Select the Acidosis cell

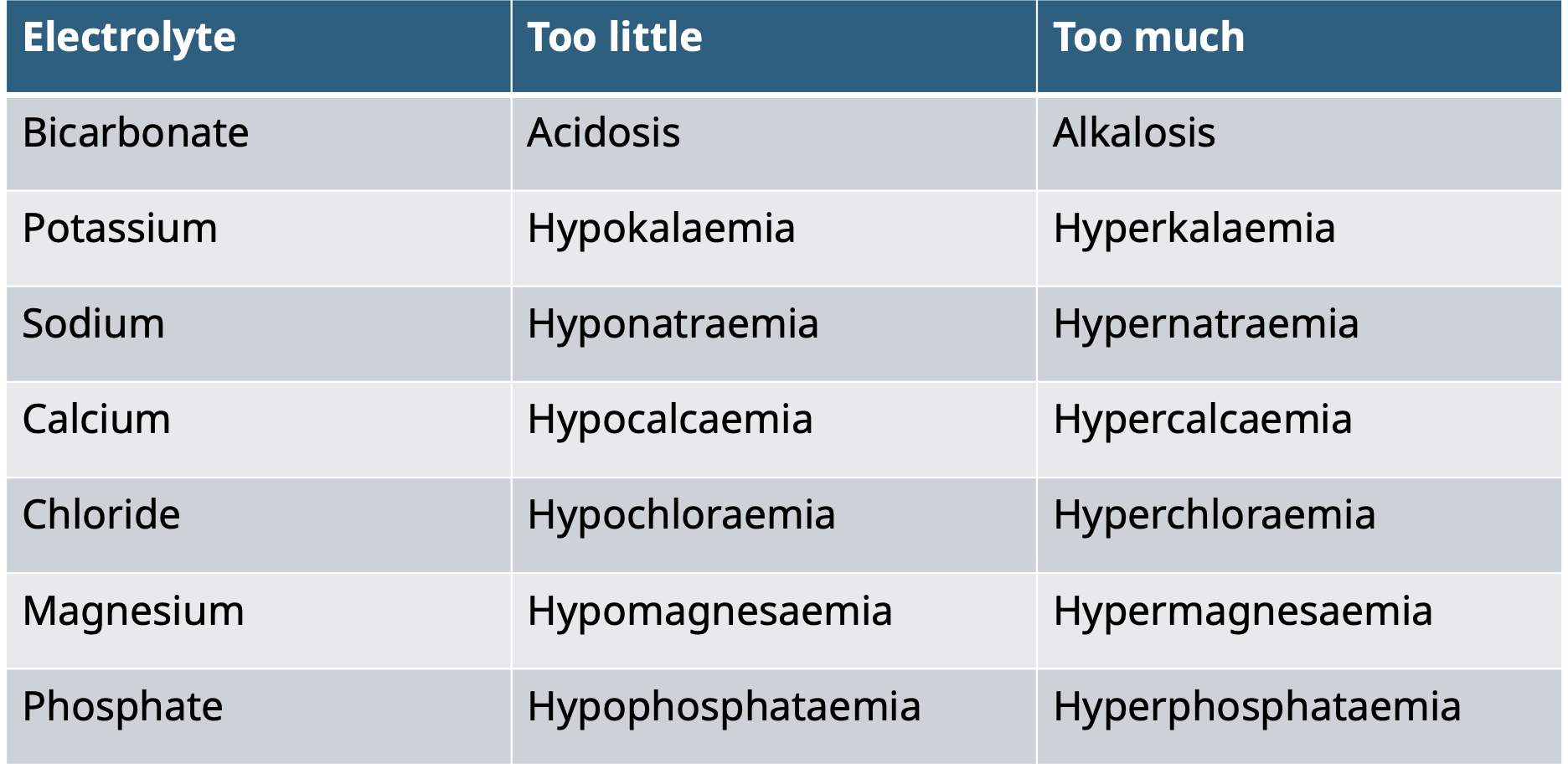[604, 133]
